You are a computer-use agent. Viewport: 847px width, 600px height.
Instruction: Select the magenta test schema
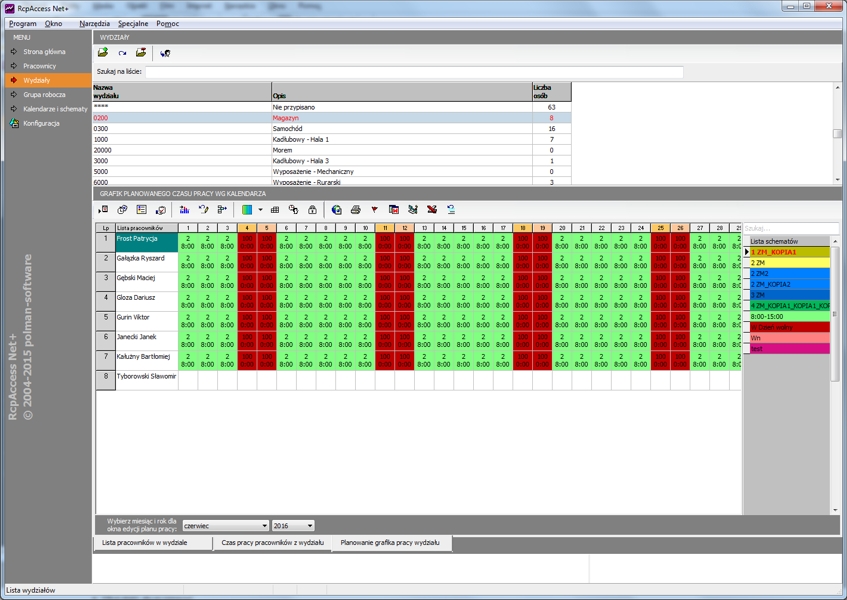tap(787, 348)
